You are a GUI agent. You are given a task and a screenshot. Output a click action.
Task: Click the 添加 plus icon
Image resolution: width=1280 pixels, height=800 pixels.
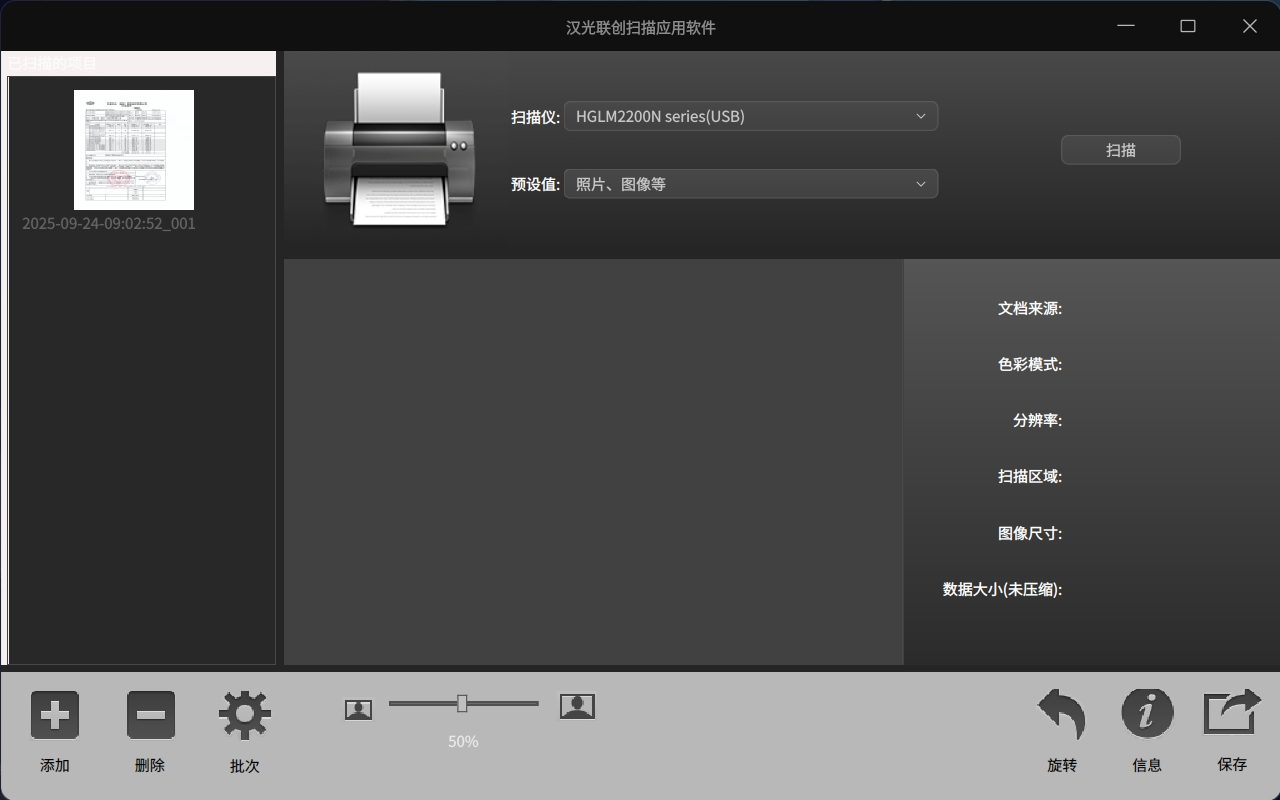pos(55,715)
